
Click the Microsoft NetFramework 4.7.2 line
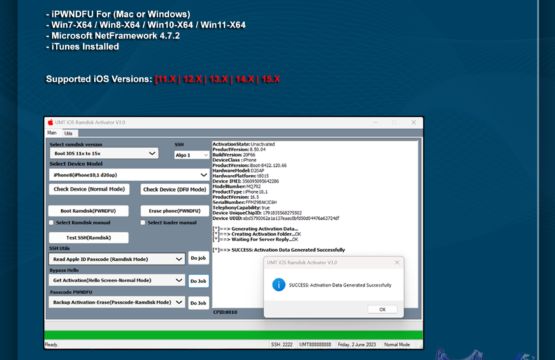click(113, 36)
